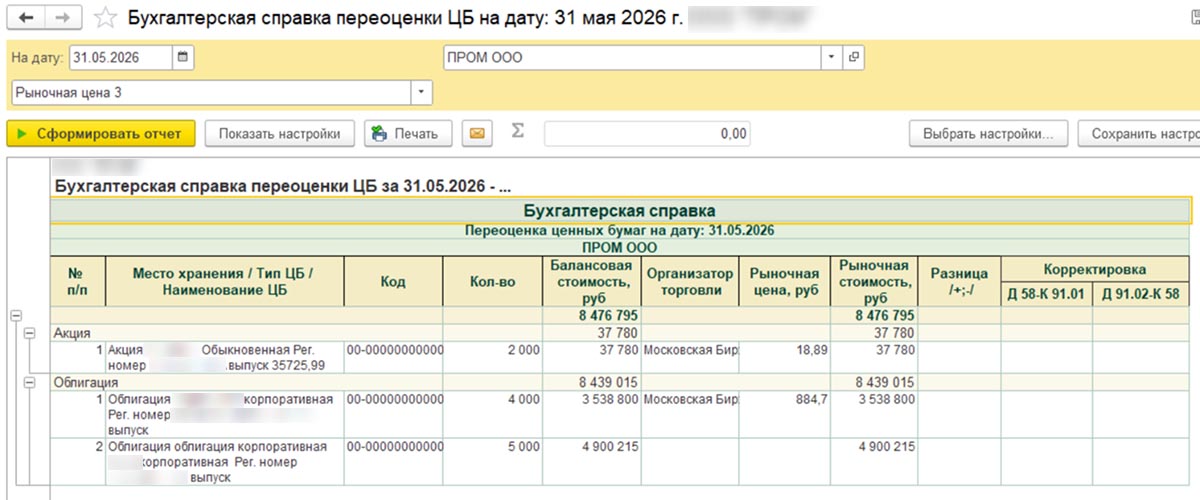The width and height of the screenshot is (1200, 500).
Task: Expand the organization dropdown list
Action: 831,58
